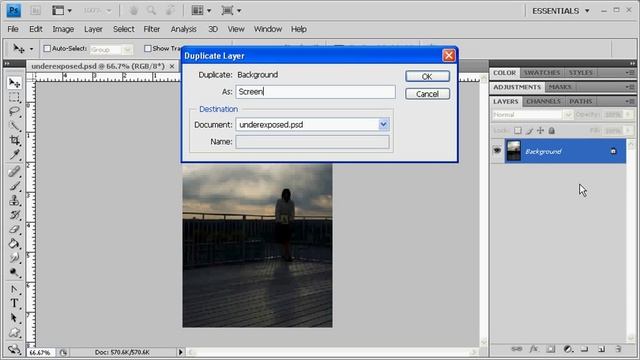Screen dimensions: 640x360
Task: Click the zoom percentage field in status bar
Action: (40, 352)
